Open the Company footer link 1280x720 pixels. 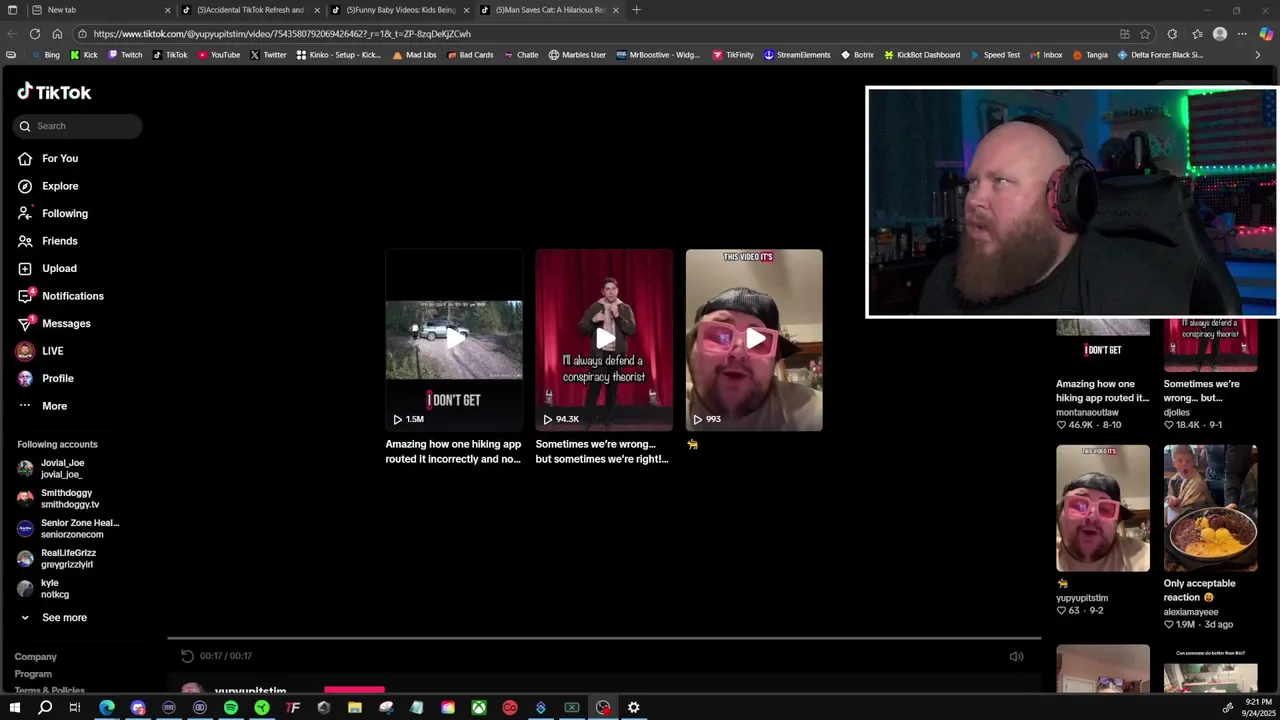click(x=36, y=657)
